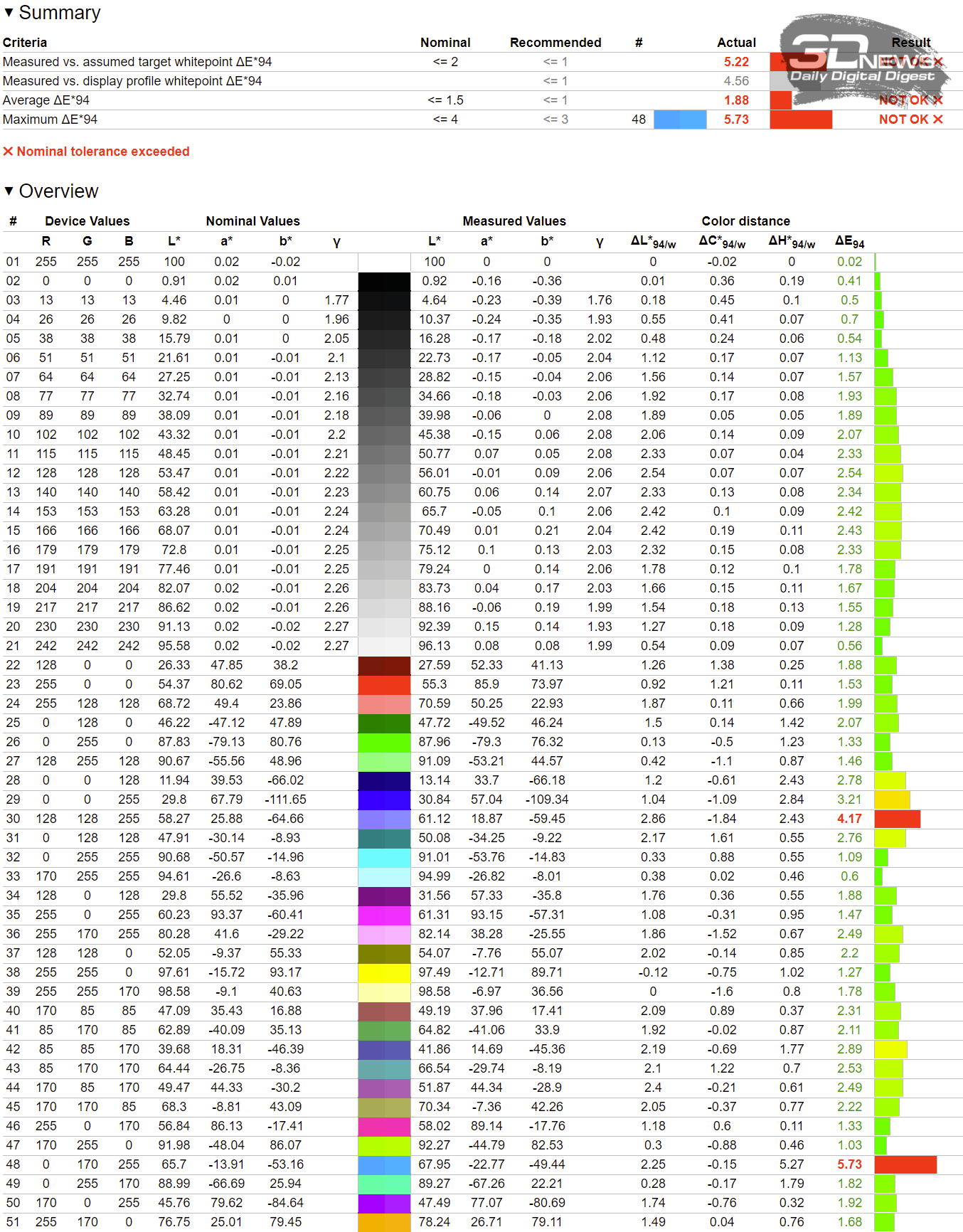963x1232 pixels.
Task: Click the ΔE value 5.73 in row 48
Action: 849,1164
